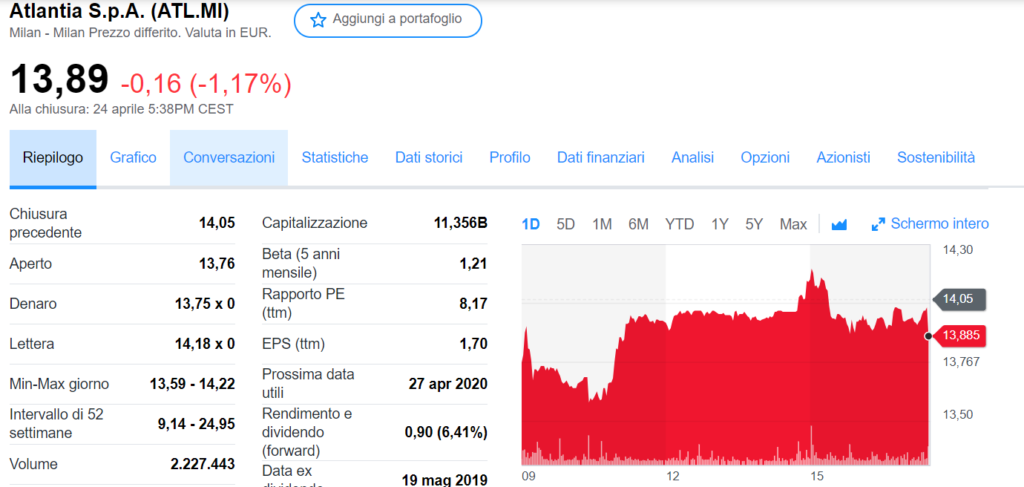Click the EPS (ttm) value 1,70
This screenshot has width=1024, height=487.
click(473, 344)
